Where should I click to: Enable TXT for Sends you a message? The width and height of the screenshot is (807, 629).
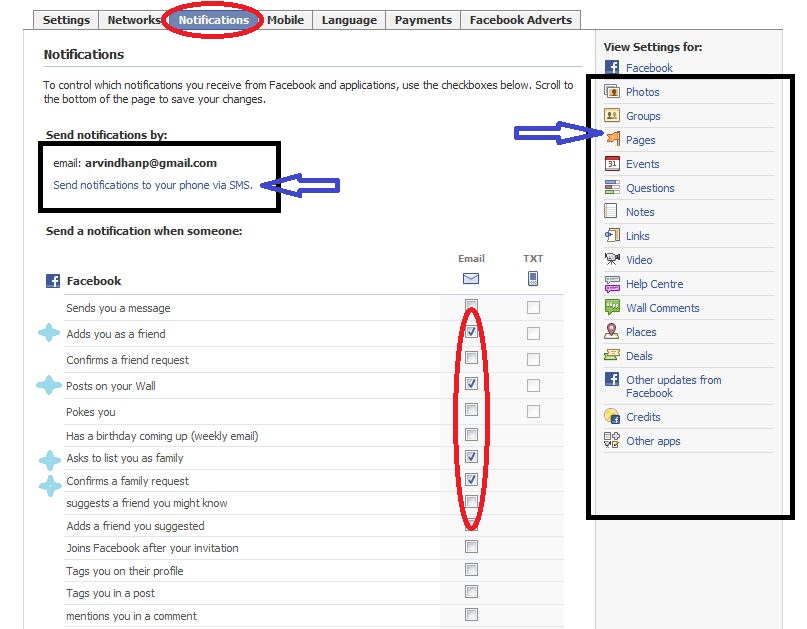click(533, 308)
